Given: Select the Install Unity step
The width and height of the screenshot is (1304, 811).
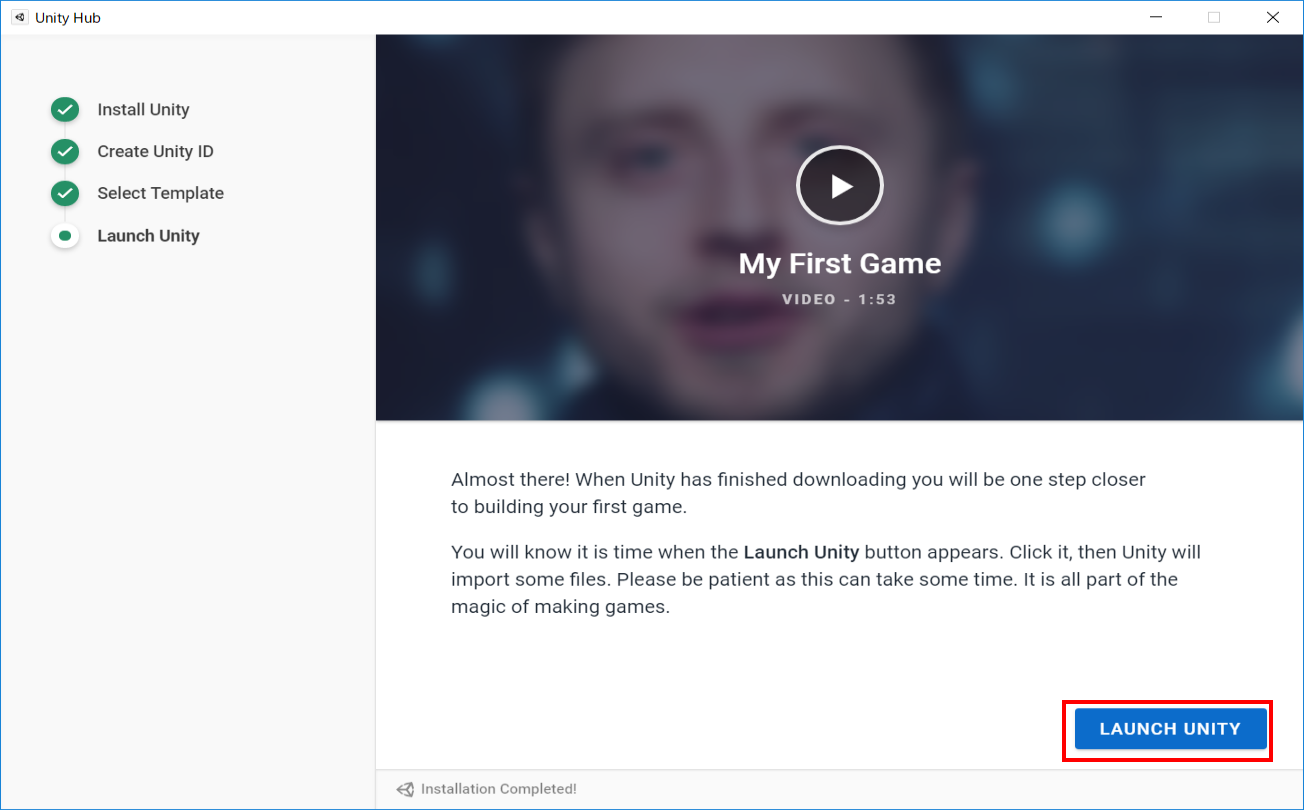Looking at the screenshot, I should click(x=143, y=110).
